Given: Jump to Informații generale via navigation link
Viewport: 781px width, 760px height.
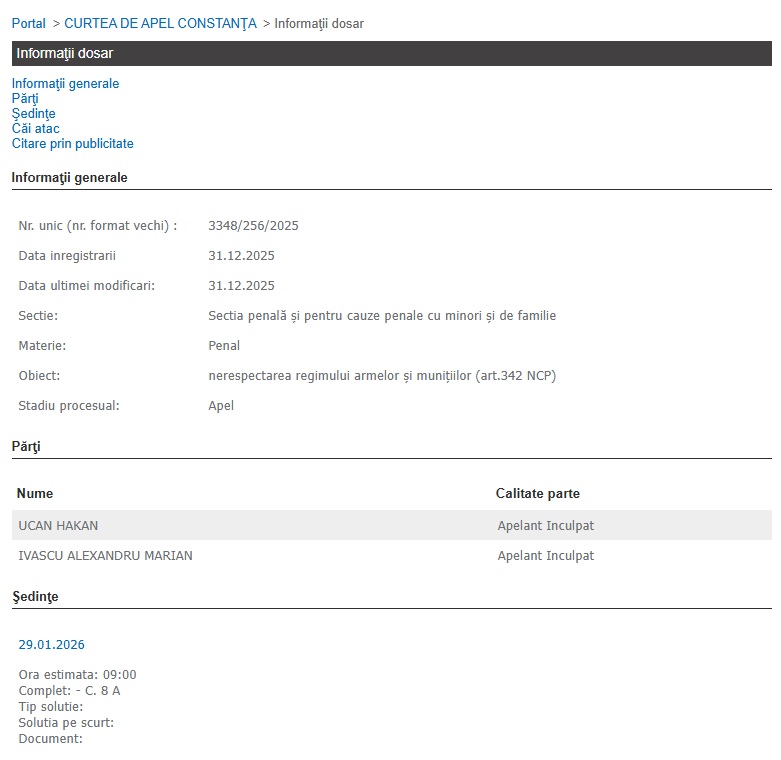Looking at the screenshot, I should [65, 84].
